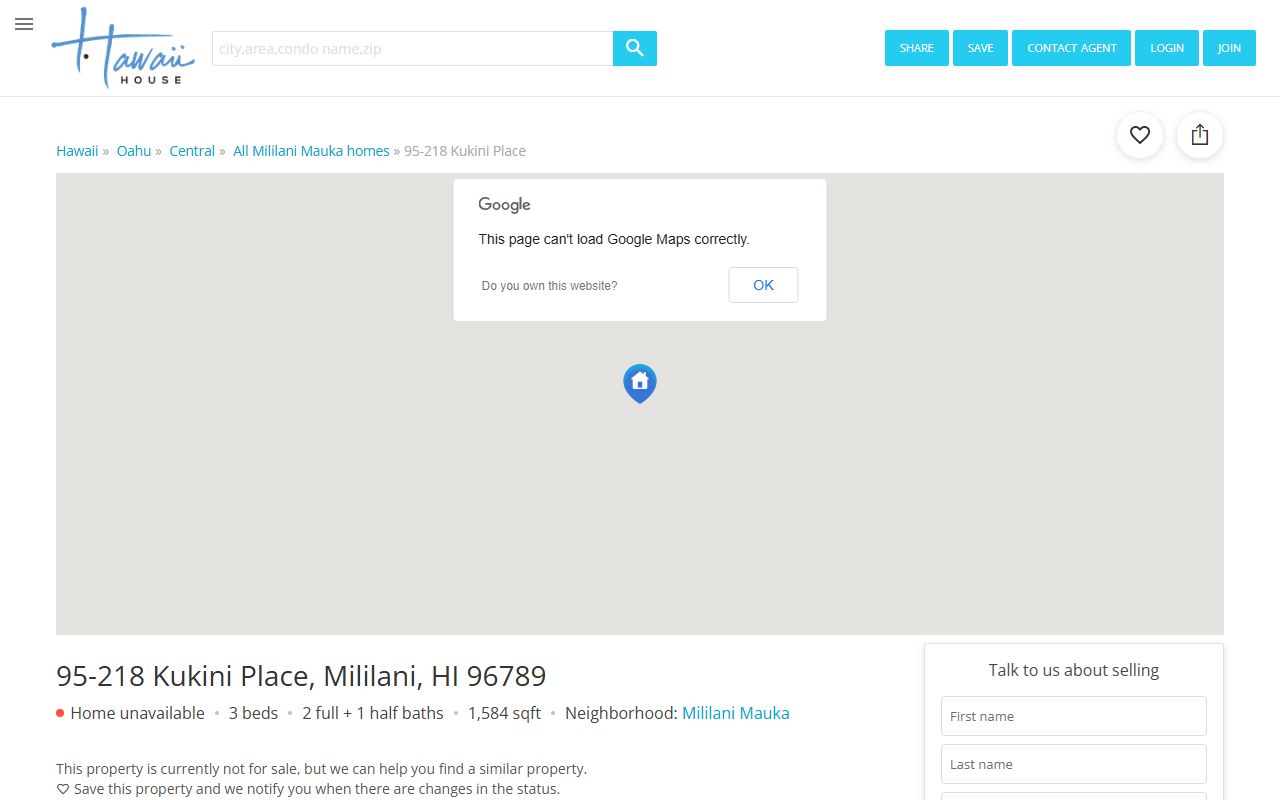The image size is (1280, 800).
Task: Click the JOIN button
Action: (1229, 48)
